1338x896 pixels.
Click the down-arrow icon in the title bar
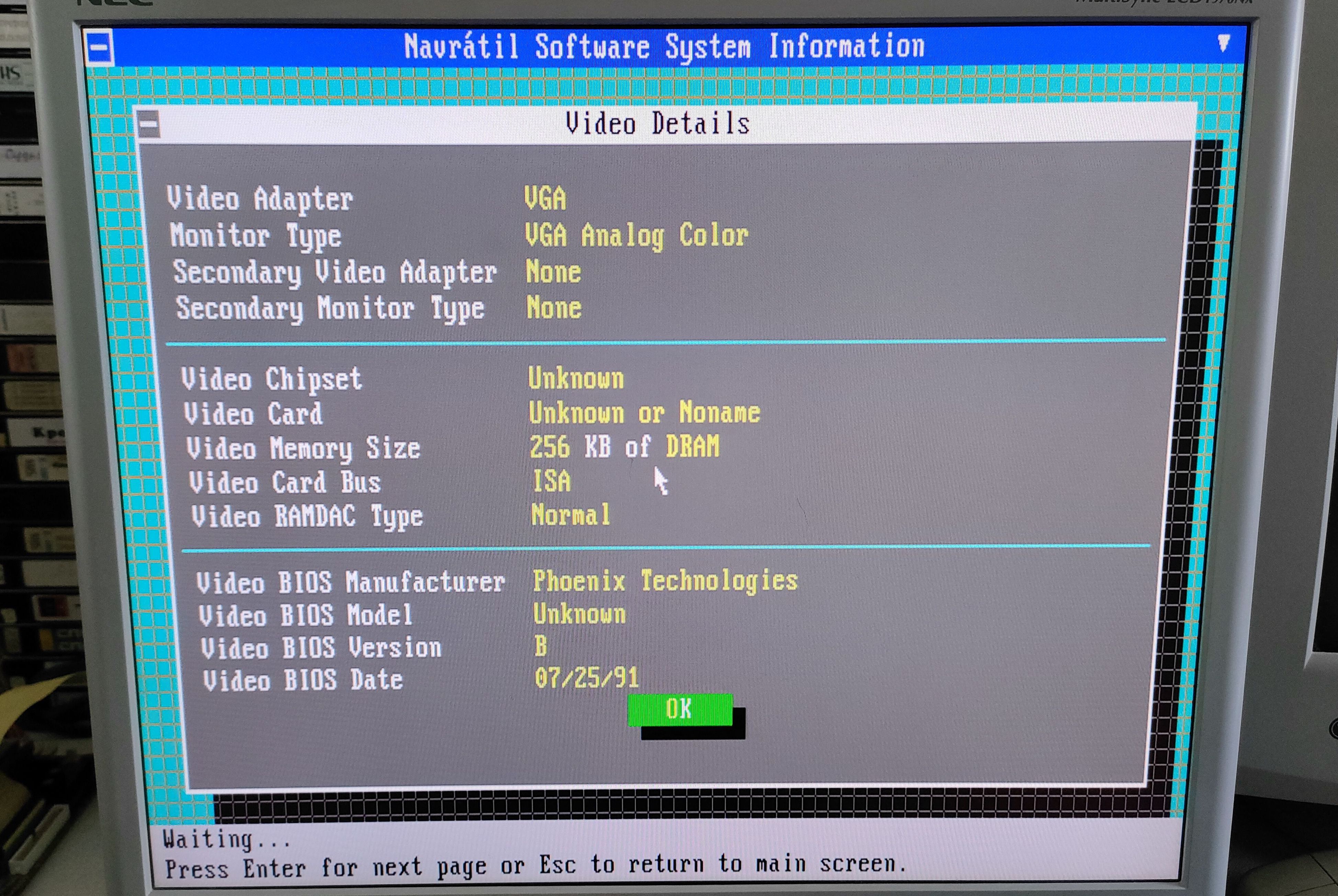click(1223, 43)
